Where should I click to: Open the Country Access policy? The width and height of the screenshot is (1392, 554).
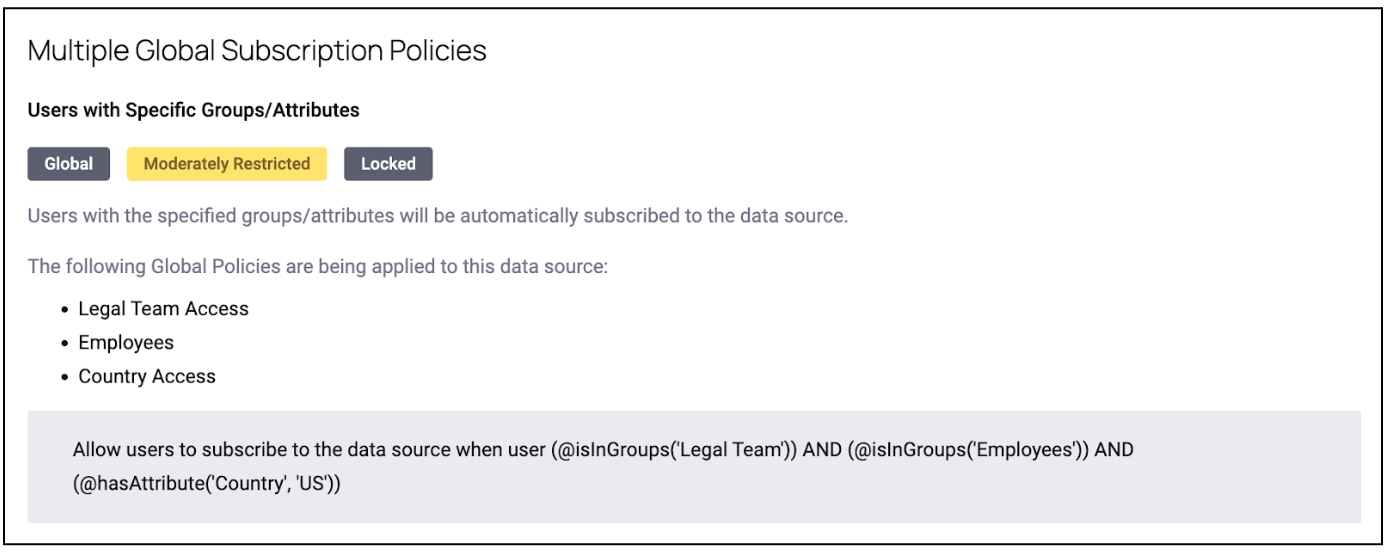point(147,377)
